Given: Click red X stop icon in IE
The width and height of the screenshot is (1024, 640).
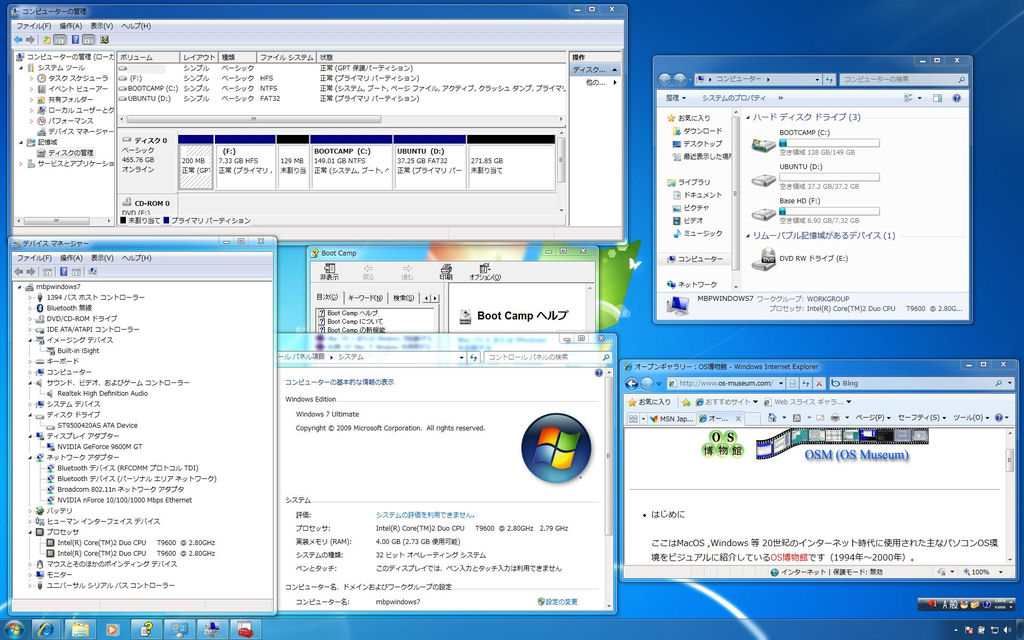Looking at the screenshot, I should click(x=819, y=383).
